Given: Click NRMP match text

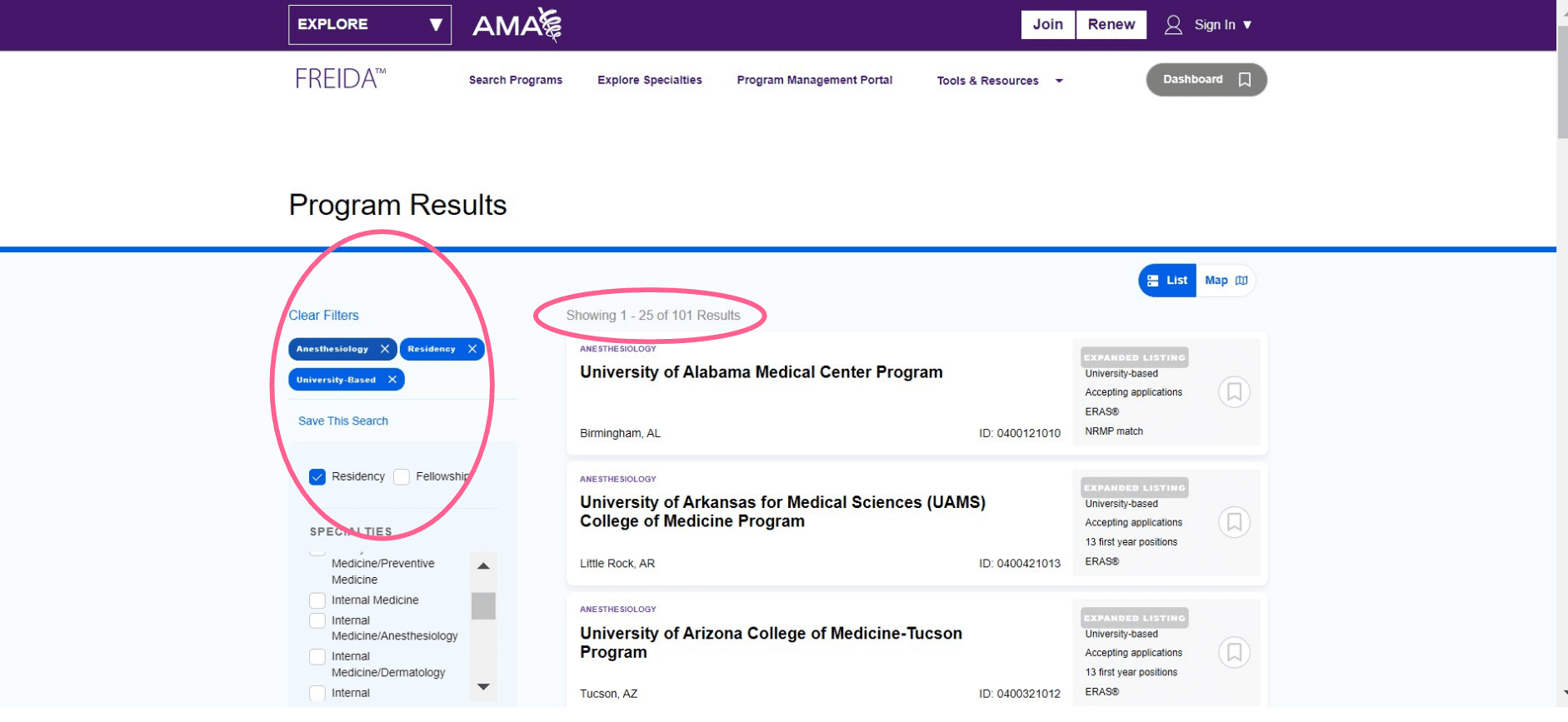Looking at the screenshot, I should coord(1114,431).
